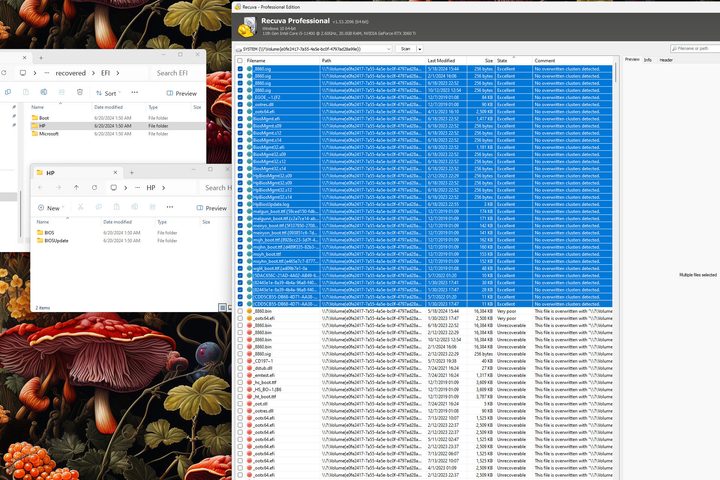Screen dimensions: 720x480
Task: Switch to Recuva Header tab
Action: point(666,60)
